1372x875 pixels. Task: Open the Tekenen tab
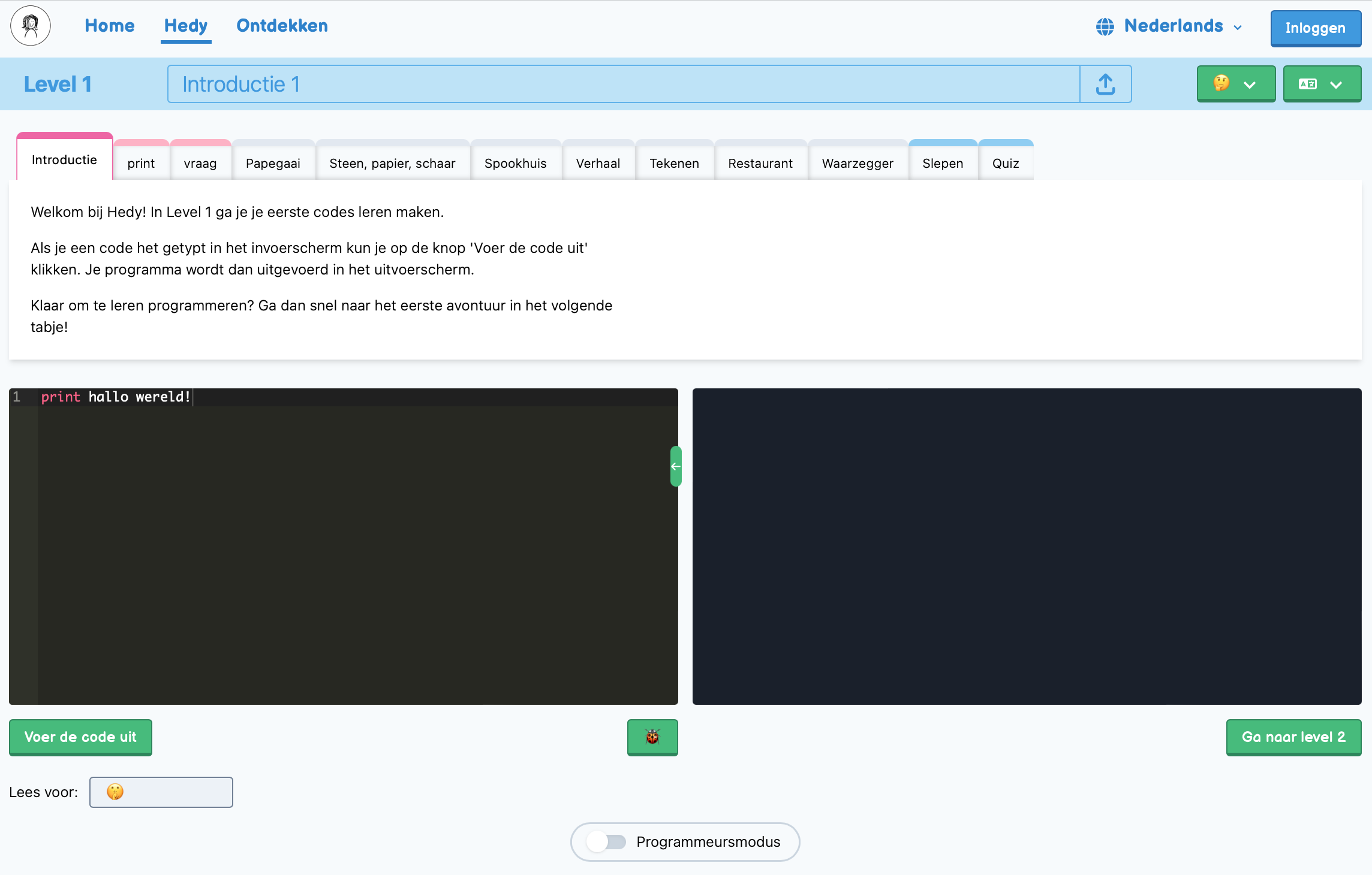click(675, 161)
